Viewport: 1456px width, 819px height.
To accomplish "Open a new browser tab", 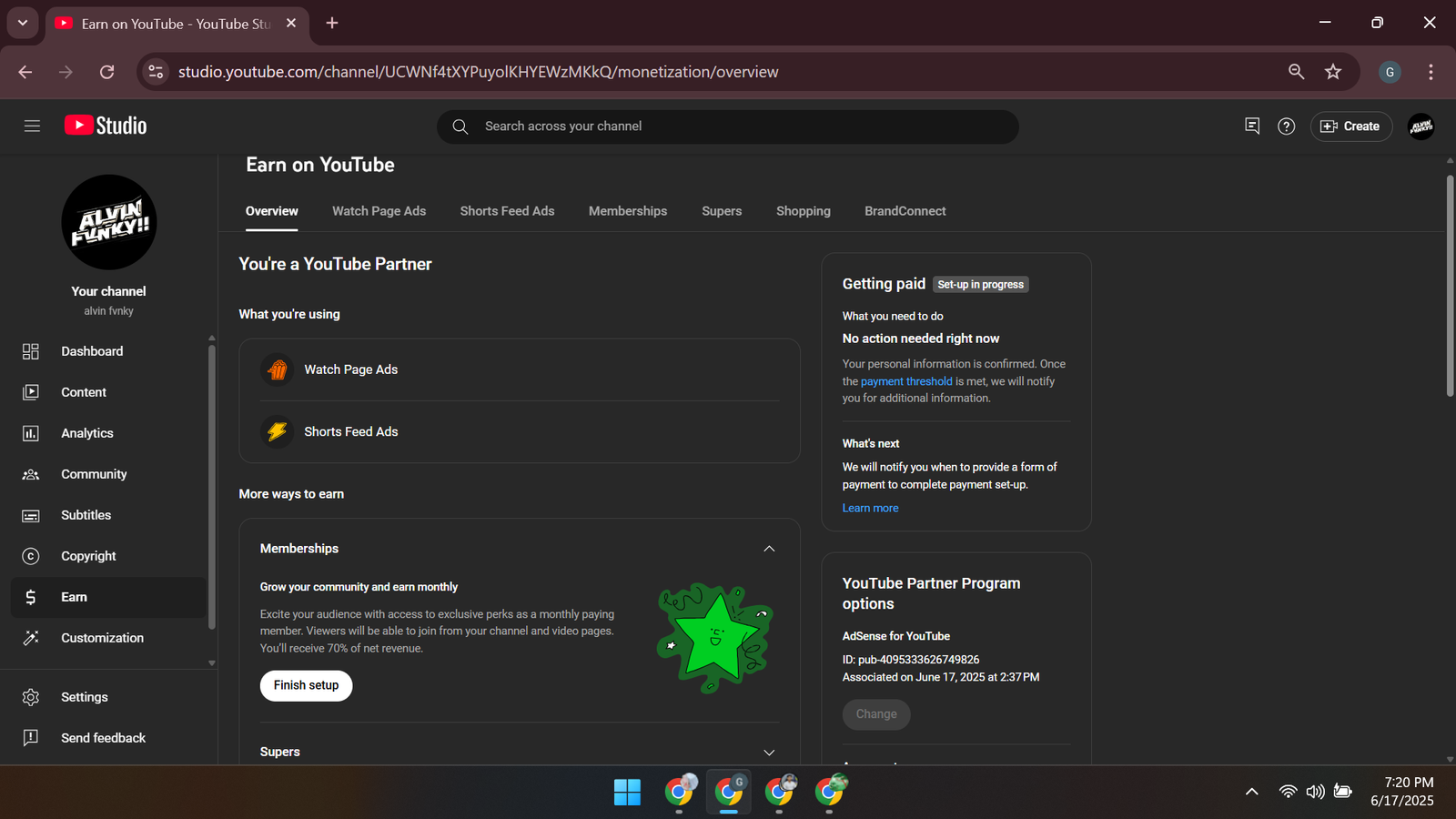I will pos(332,23).
